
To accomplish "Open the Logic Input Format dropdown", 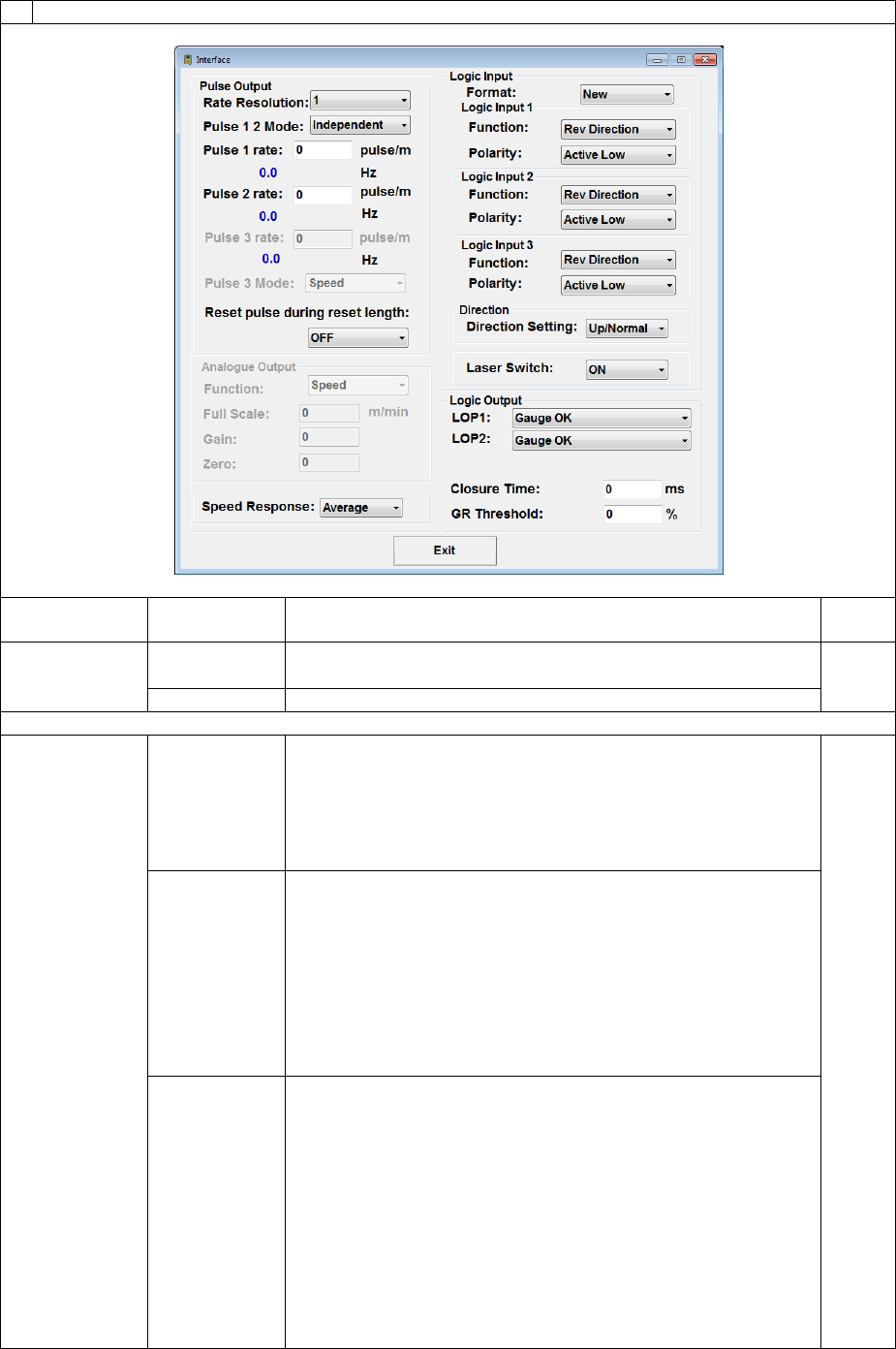I will pyautogui.click(x=626, y=94).
